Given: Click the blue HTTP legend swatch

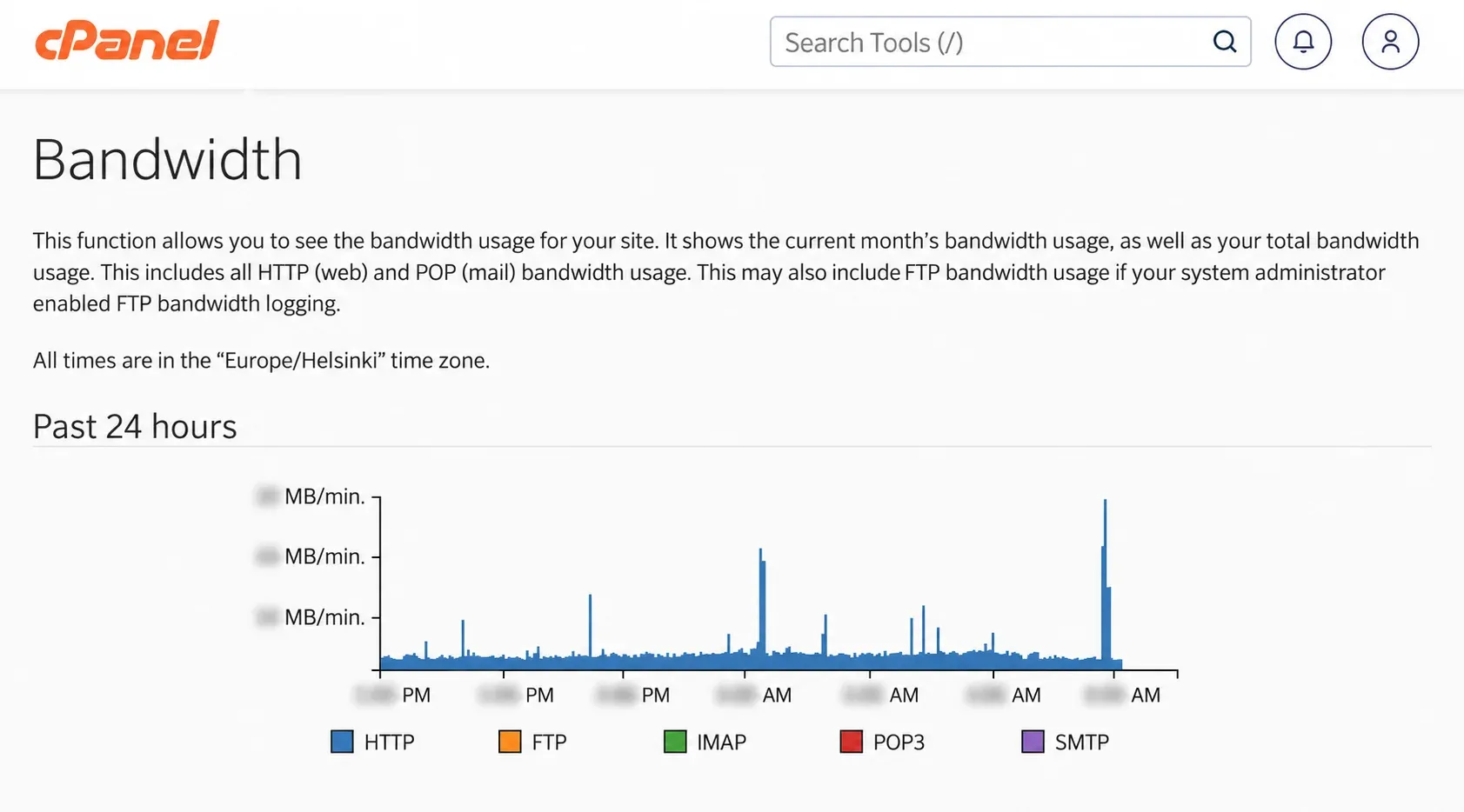Looking at the screenshot, I should [343, 742].
